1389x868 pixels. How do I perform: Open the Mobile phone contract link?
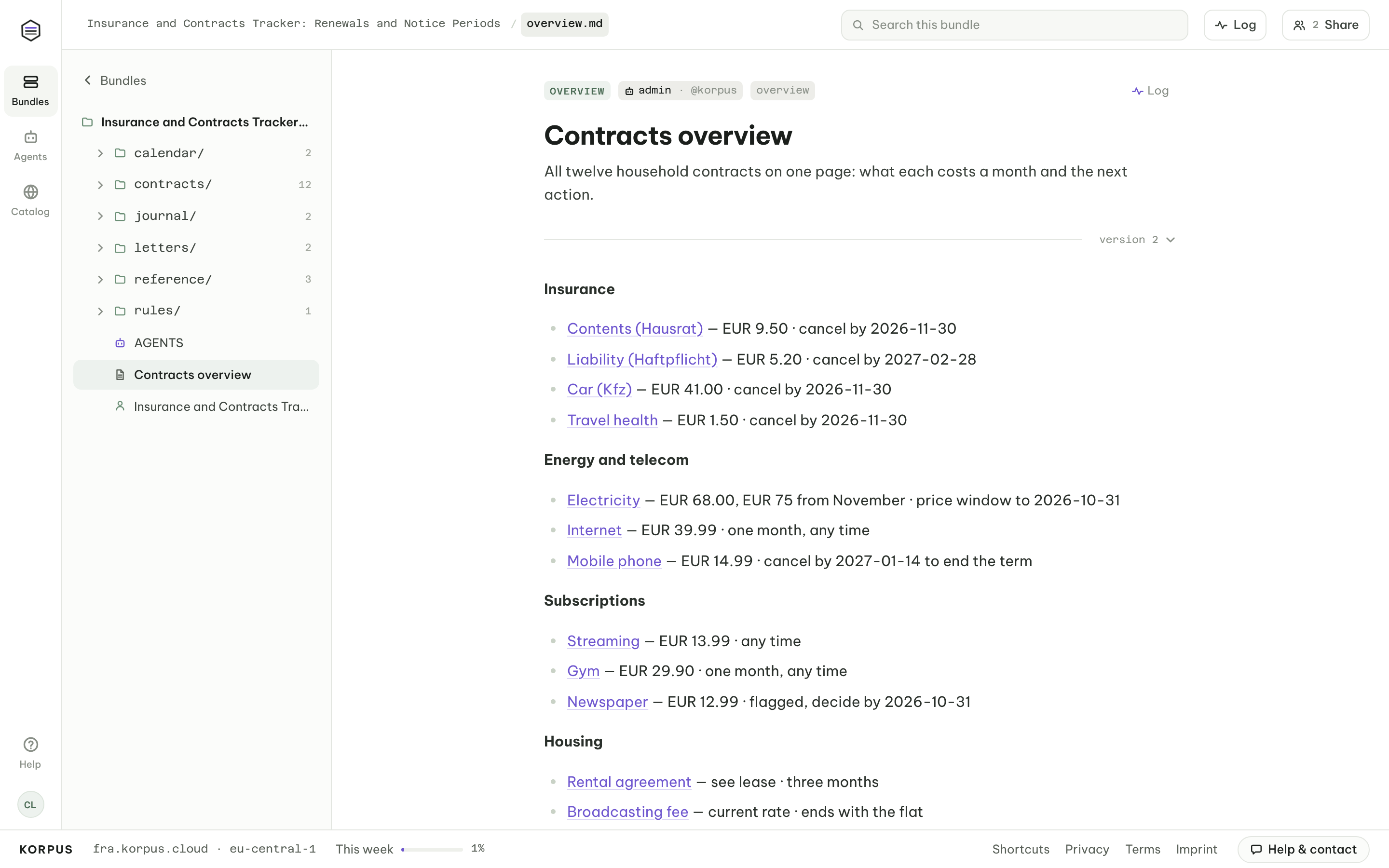point(614,561)
